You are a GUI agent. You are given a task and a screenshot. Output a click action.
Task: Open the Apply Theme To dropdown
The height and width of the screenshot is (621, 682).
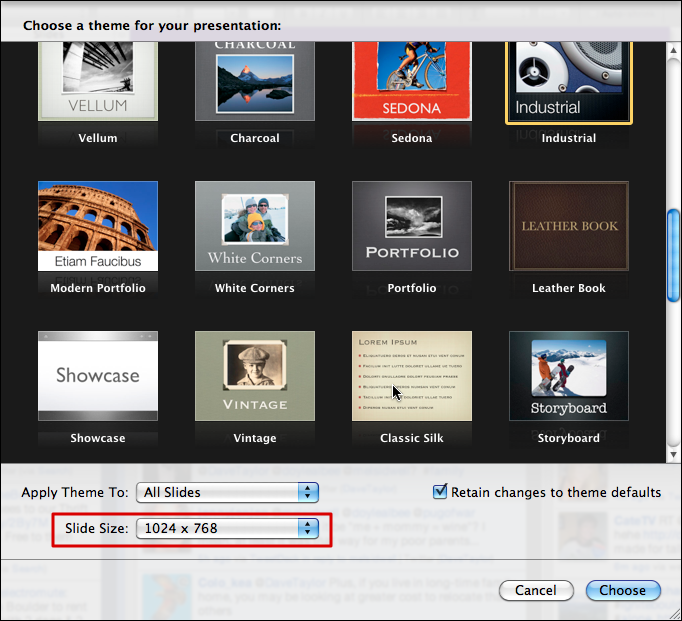228,492
